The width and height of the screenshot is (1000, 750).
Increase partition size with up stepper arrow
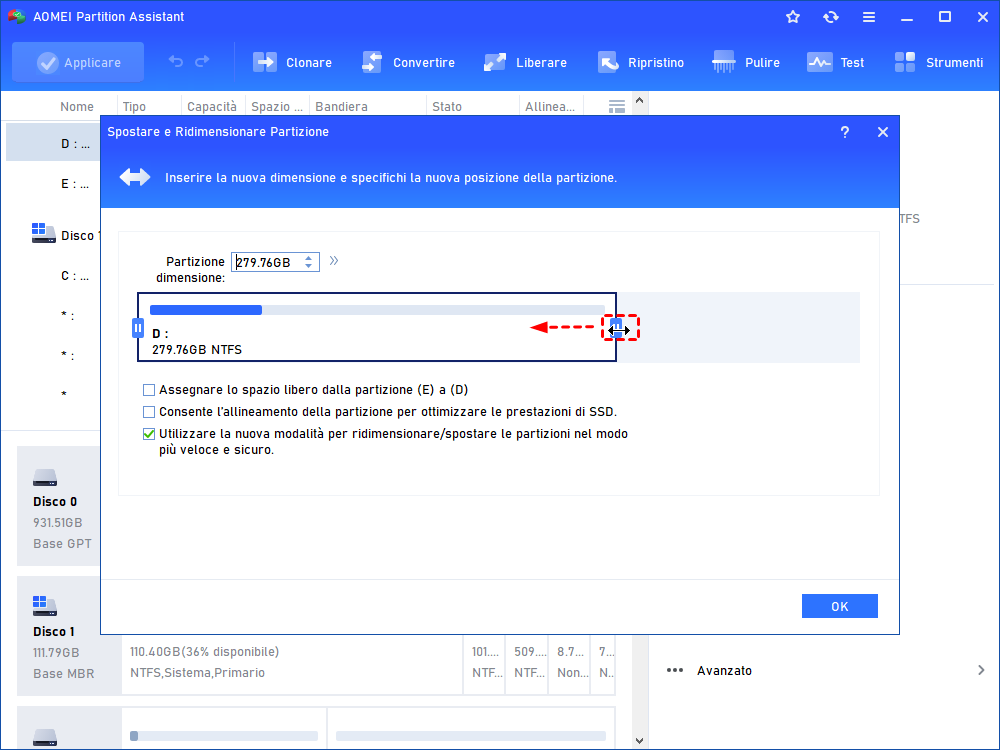tap(309, 258)
